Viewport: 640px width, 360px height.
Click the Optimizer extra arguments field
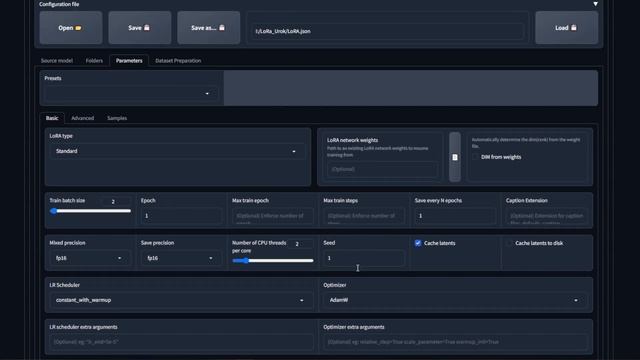(x=456, y=342)
